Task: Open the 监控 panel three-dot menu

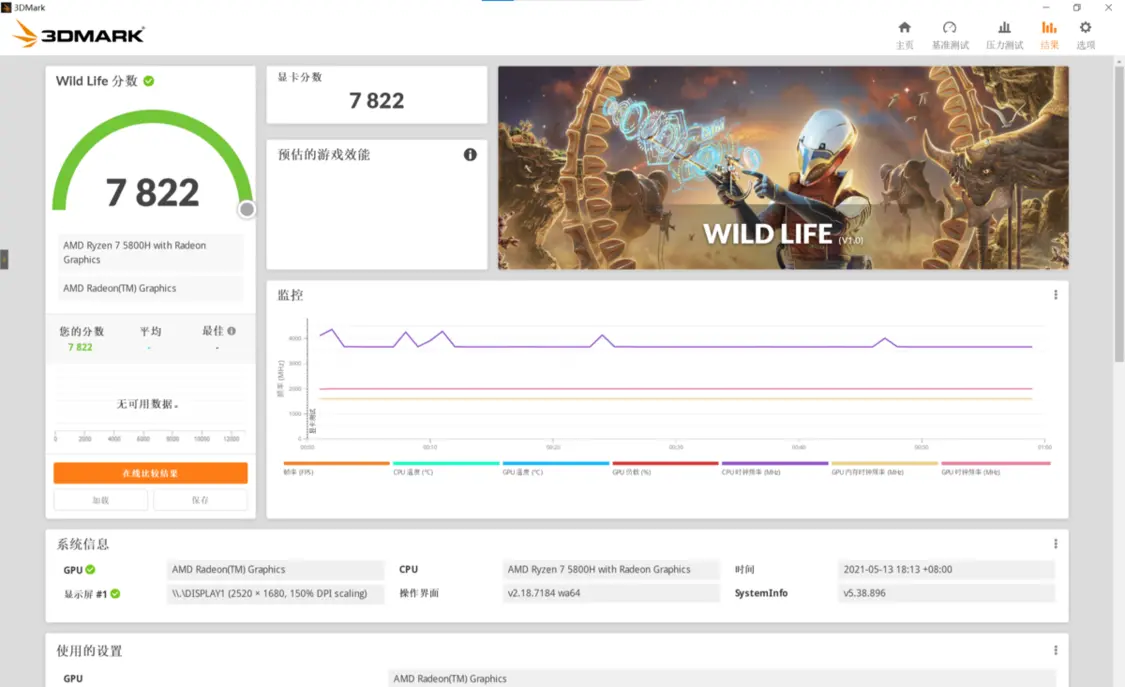Action: coord(1055,295)
